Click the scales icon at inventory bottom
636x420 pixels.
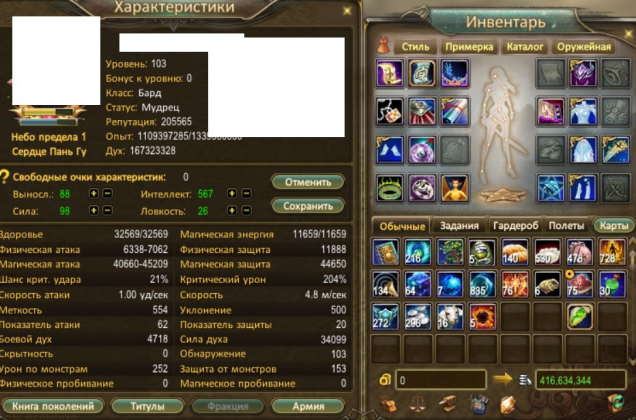[x=418, y=404]
